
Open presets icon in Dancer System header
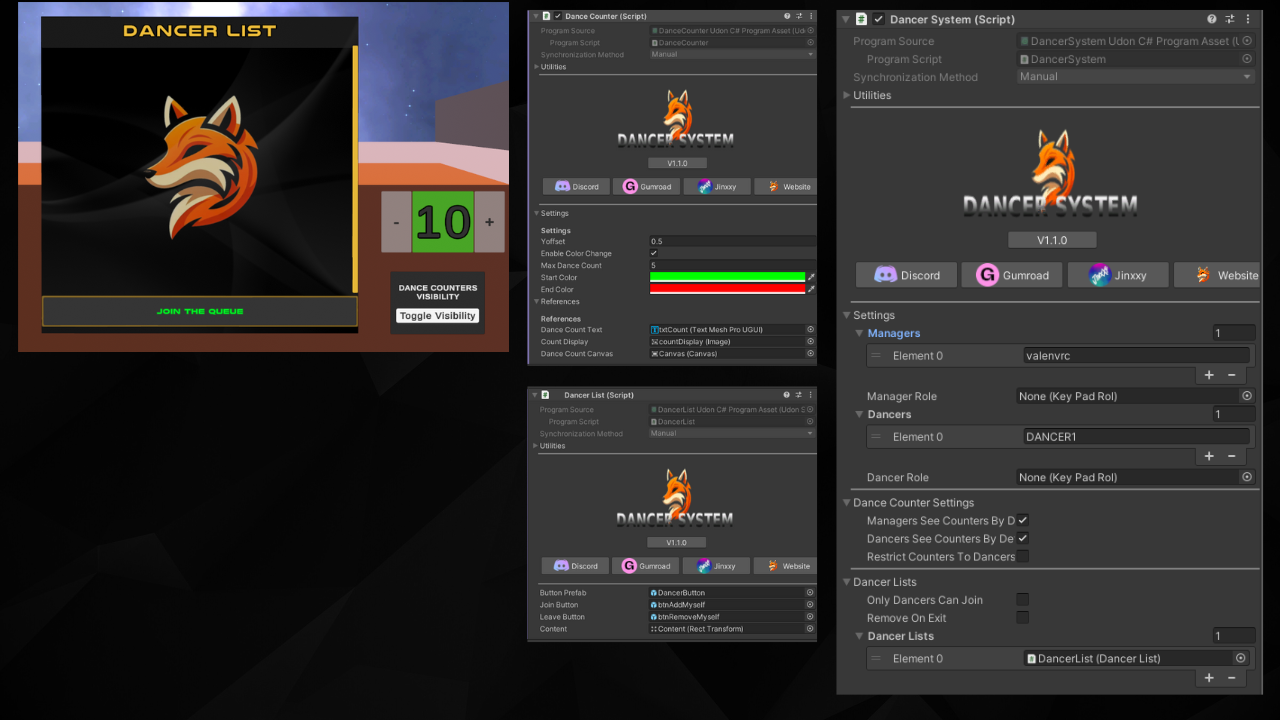click(x=1230, y=19)
